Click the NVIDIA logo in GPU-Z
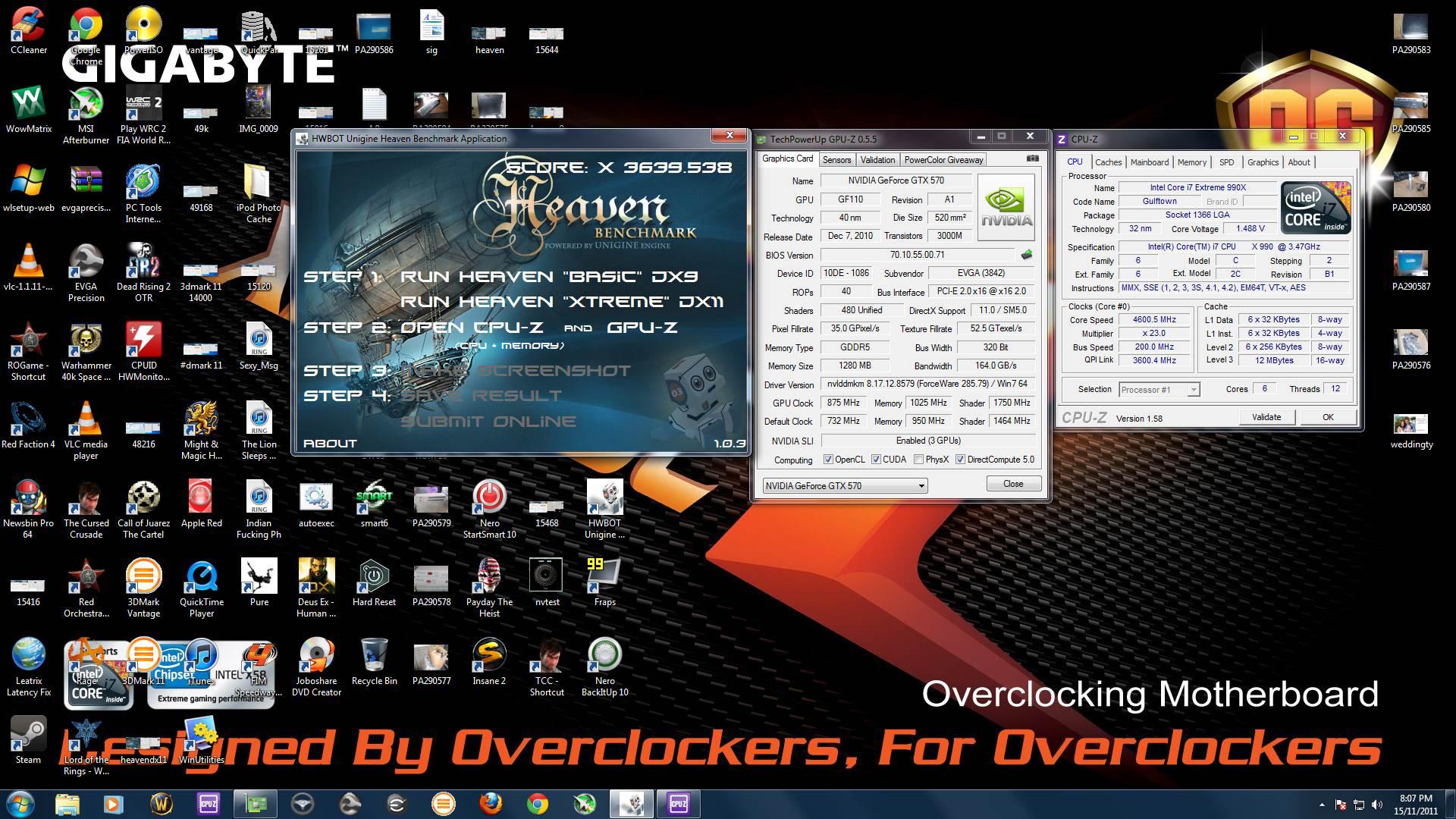Image resolution: width=1456 pixels, height=819 pixels. pos(1006,207)
